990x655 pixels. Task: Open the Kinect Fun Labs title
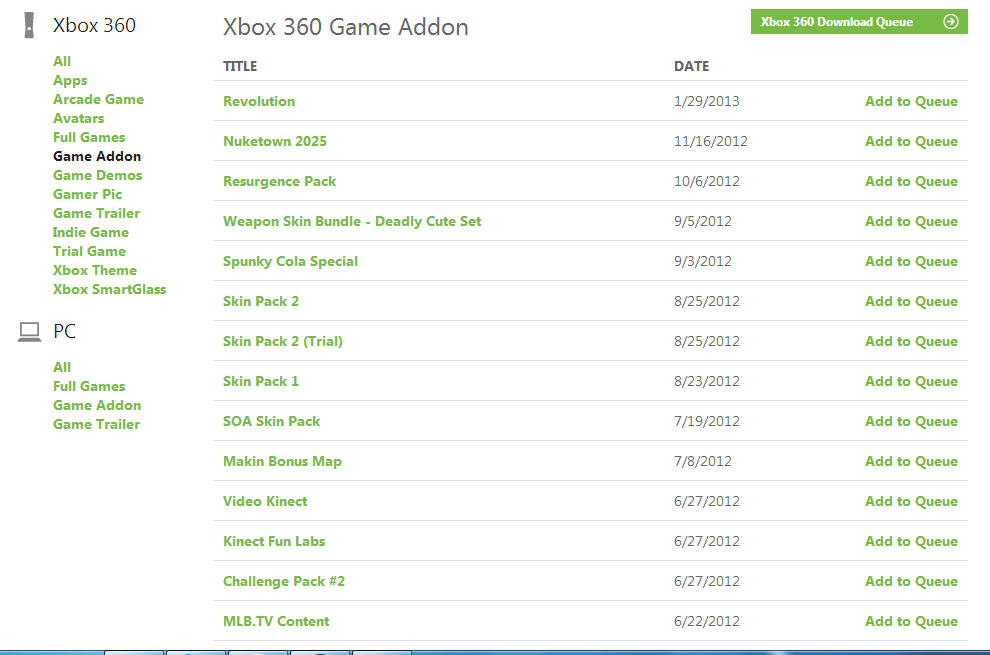point(274,541)
